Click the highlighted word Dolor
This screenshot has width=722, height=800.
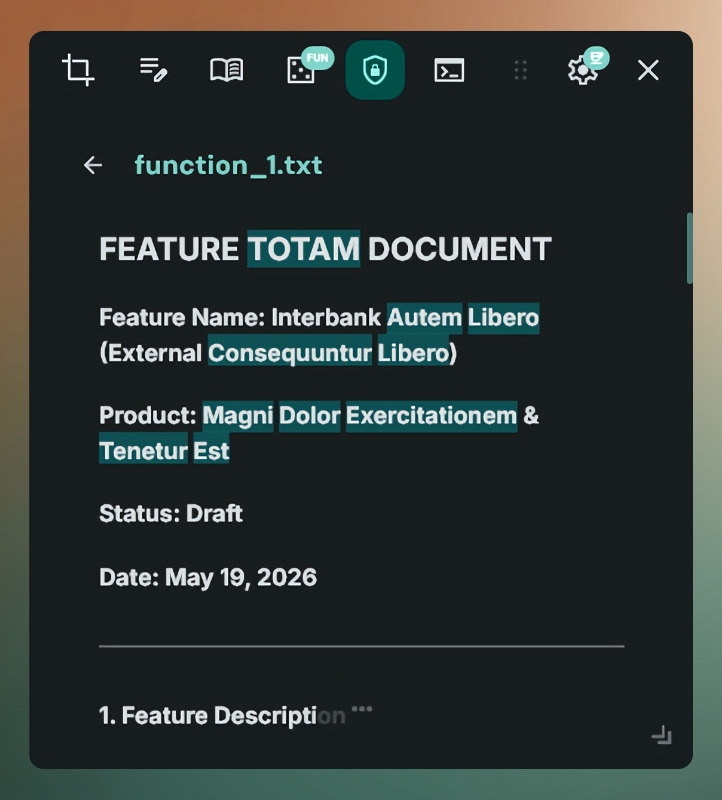[310, 416]
